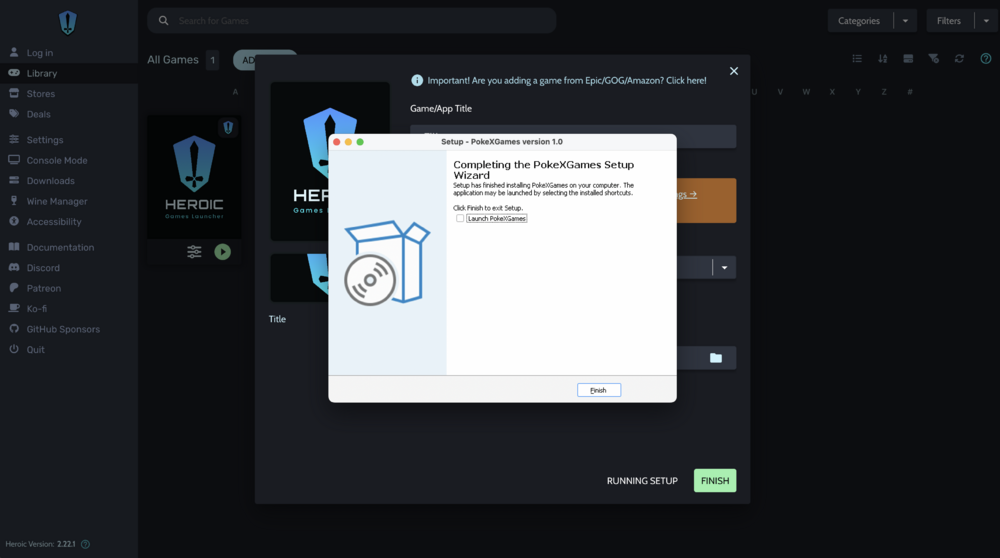Click the filter funnel toolbar icon

934,59
